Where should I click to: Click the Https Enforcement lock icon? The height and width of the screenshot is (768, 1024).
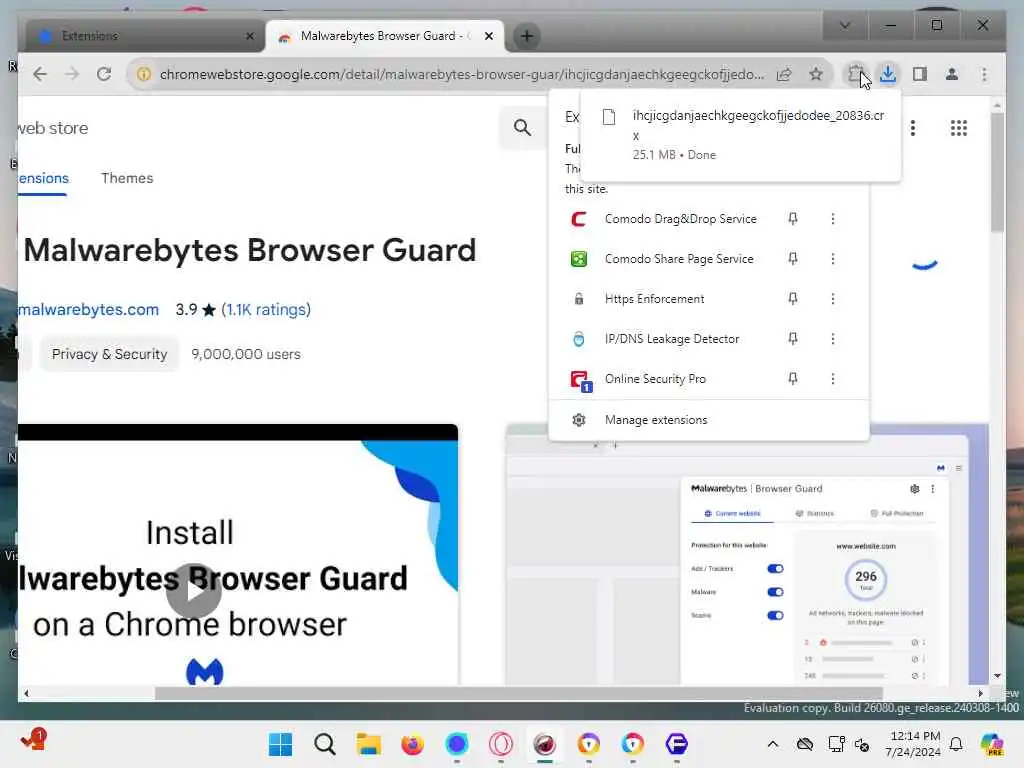point(579,299)
